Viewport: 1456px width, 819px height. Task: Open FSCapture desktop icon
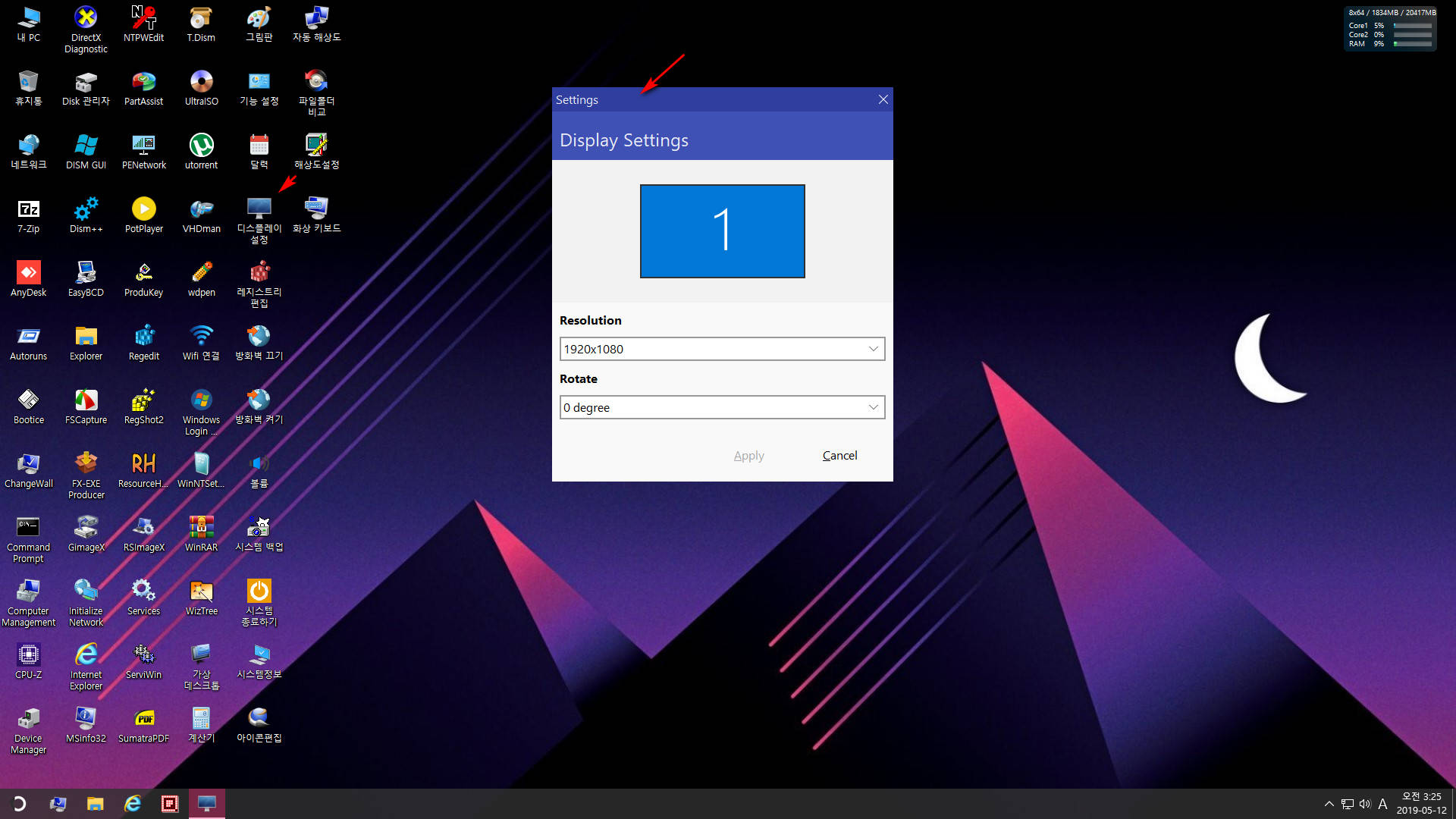click(x=86, y=406)
